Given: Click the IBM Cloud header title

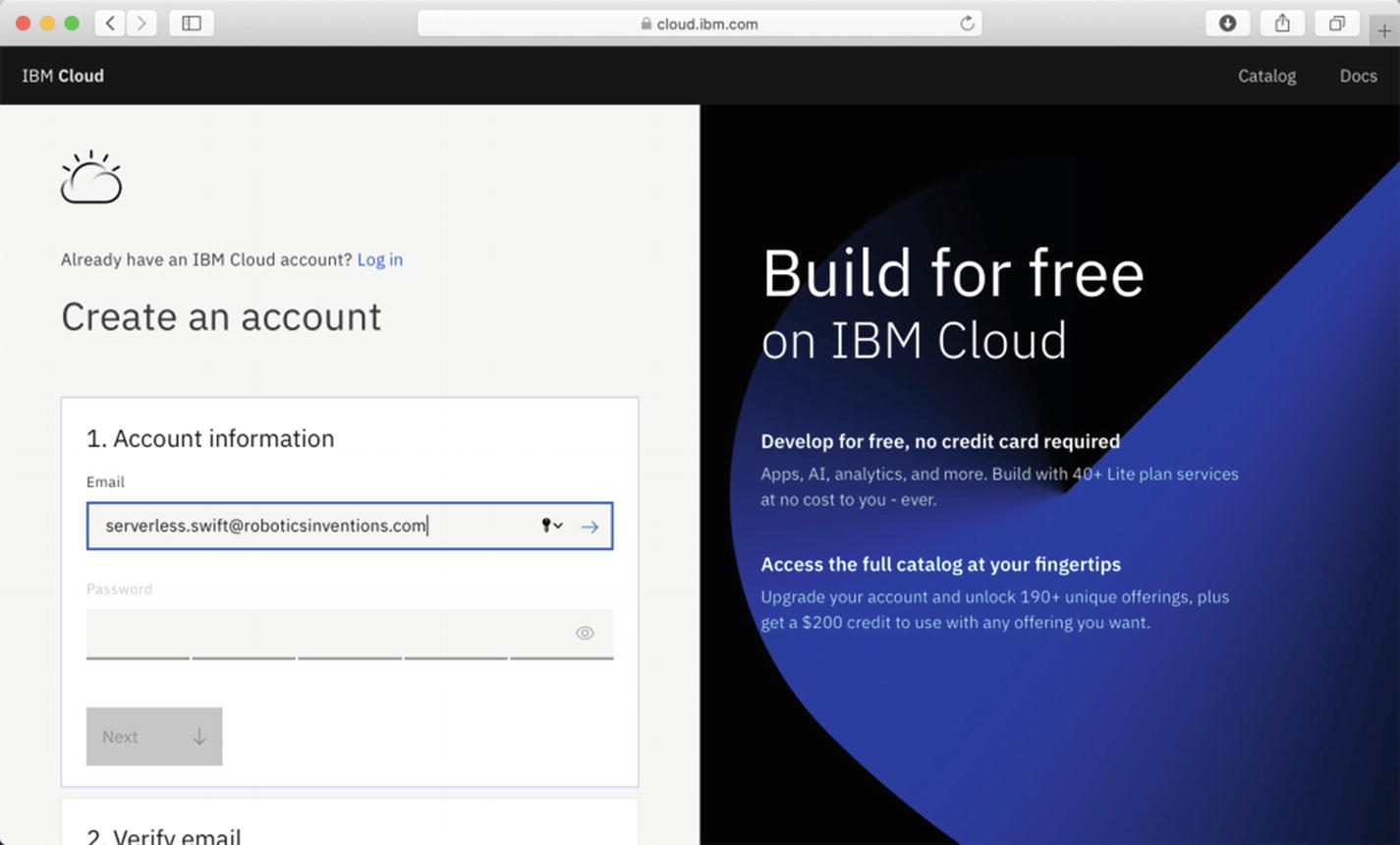Looking at the screenshot, I should 63,76.
